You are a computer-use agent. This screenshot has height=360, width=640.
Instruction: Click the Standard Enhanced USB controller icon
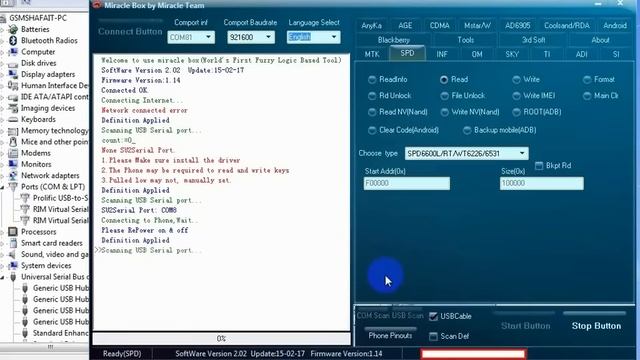[25, 333]
